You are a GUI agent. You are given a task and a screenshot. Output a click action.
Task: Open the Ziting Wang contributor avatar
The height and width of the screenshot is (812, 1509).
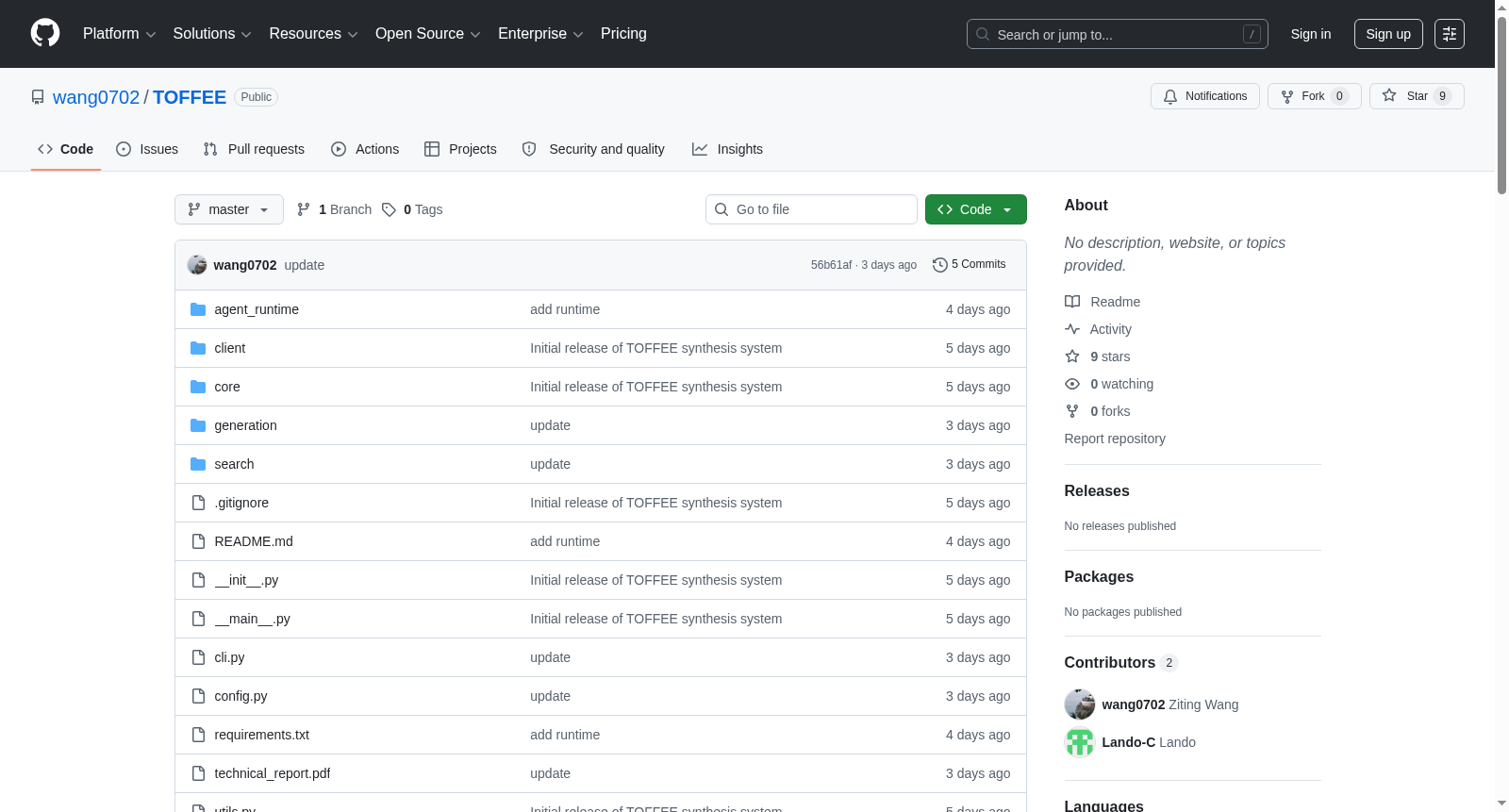click(1080, 704)
